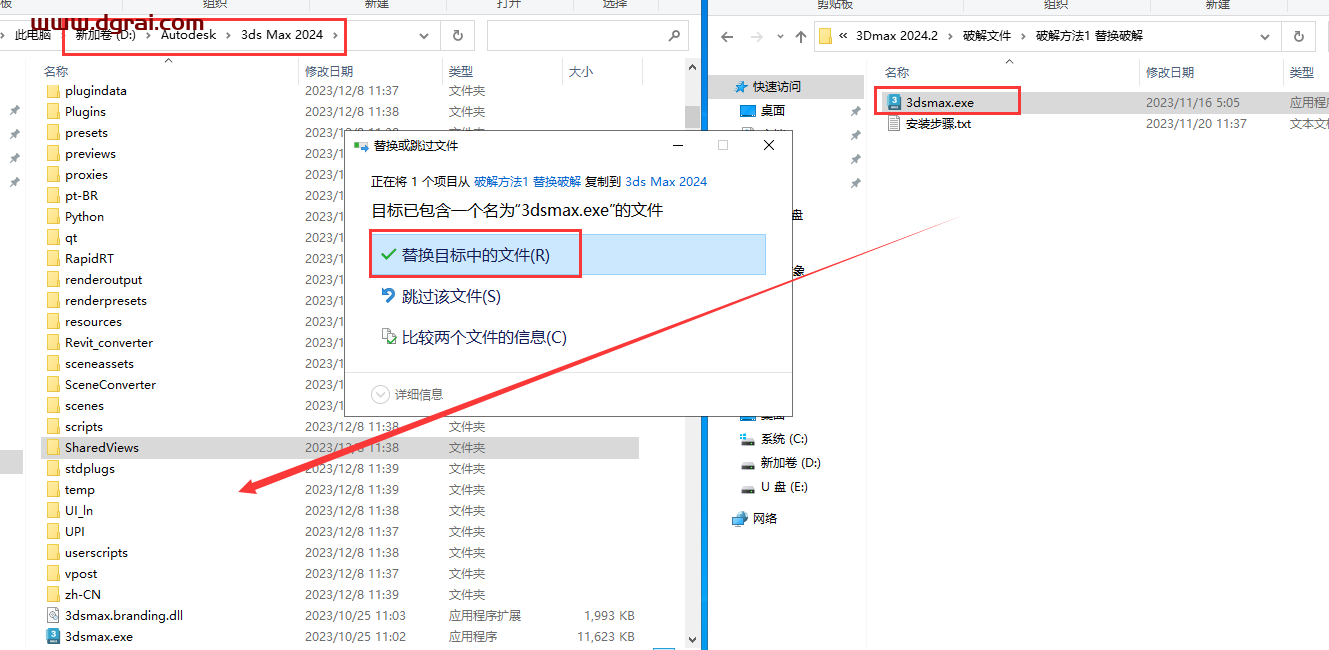Sort left window by 大小 column
This screenshot has width=1329, height=650.
point(580,72)
